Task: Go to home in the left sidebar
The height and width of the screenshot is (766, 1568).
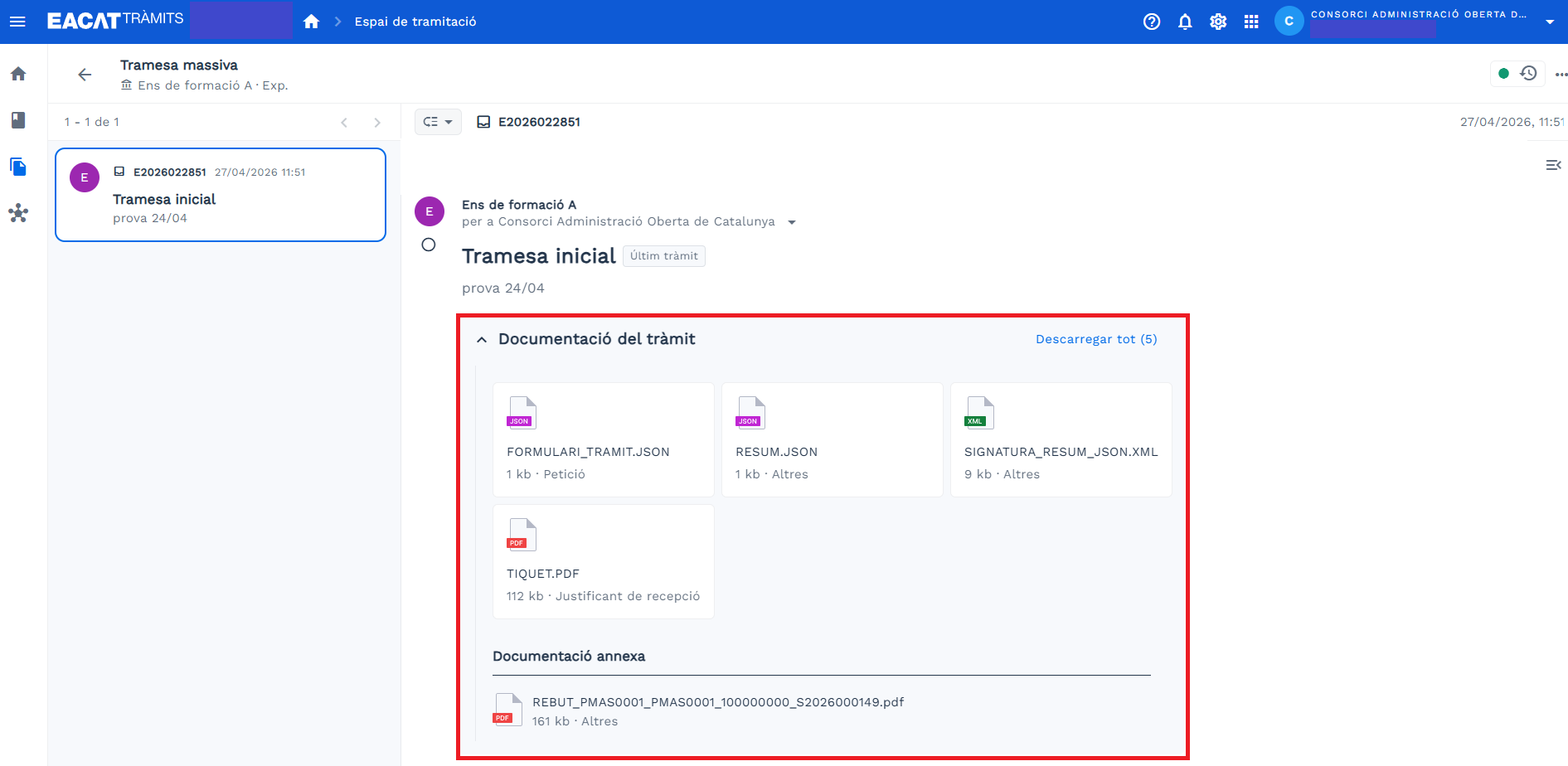Action: click(18, 74)
